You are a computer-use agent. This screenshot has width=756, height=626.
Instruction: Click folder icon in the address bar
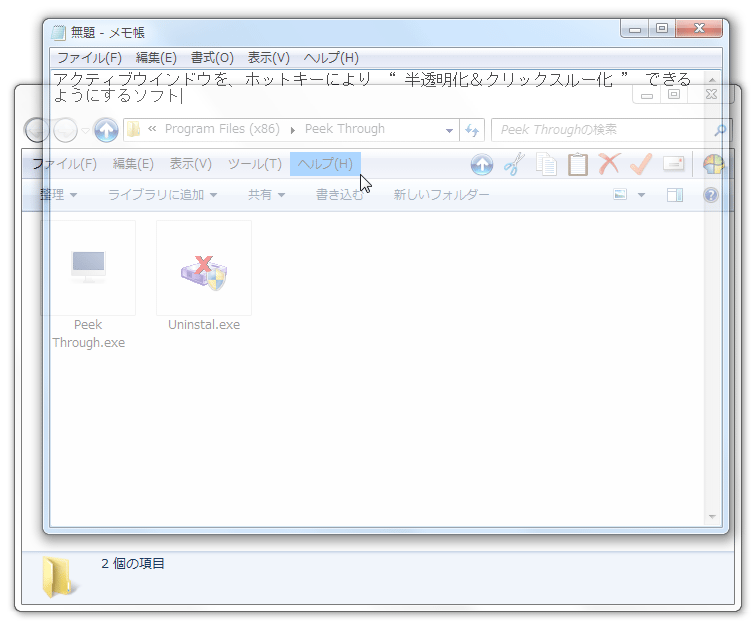pos(134,129)
